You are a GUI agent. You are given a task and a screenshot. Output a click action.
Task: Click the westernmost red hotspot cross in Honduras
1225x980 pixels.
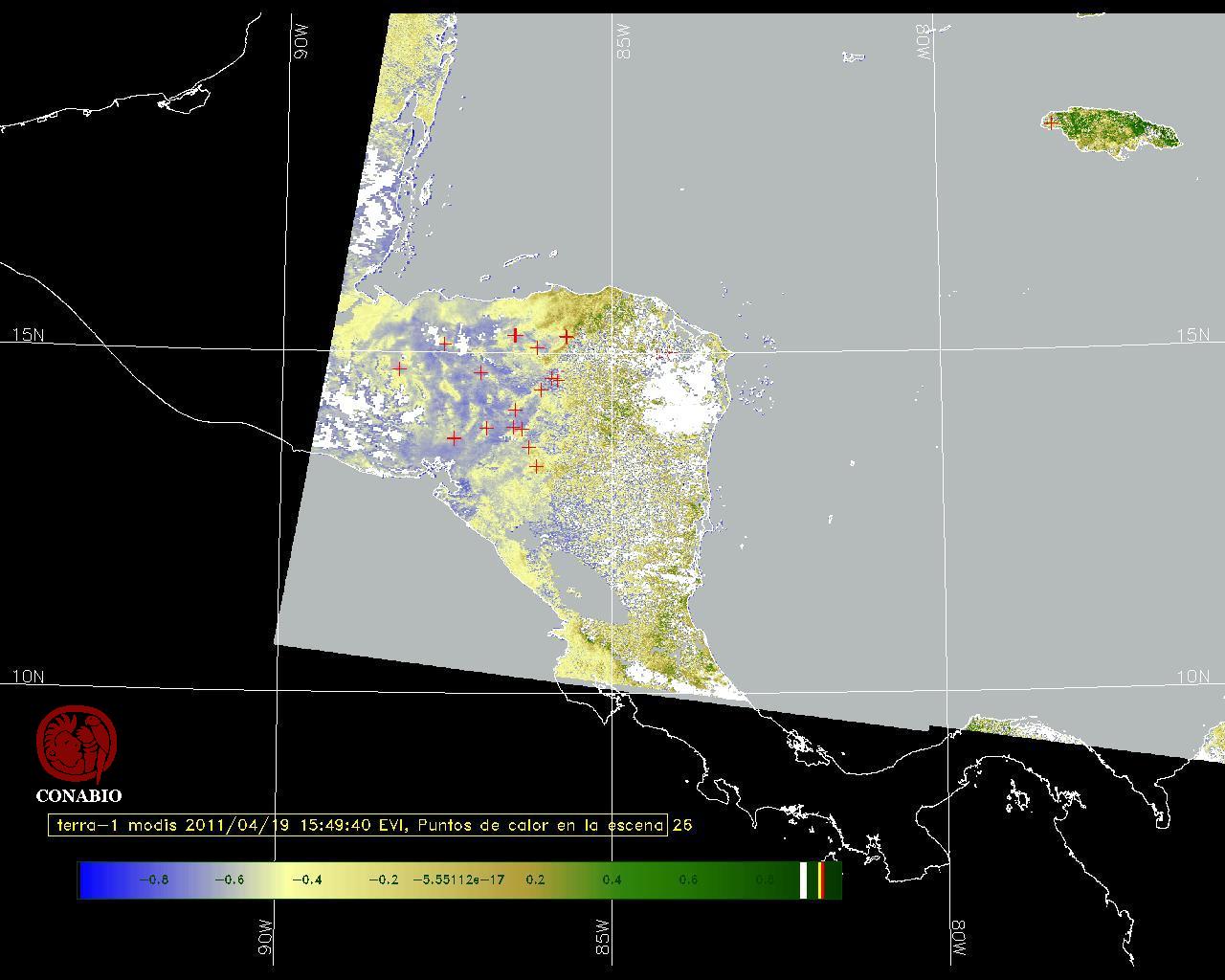(x=399, y=367)
